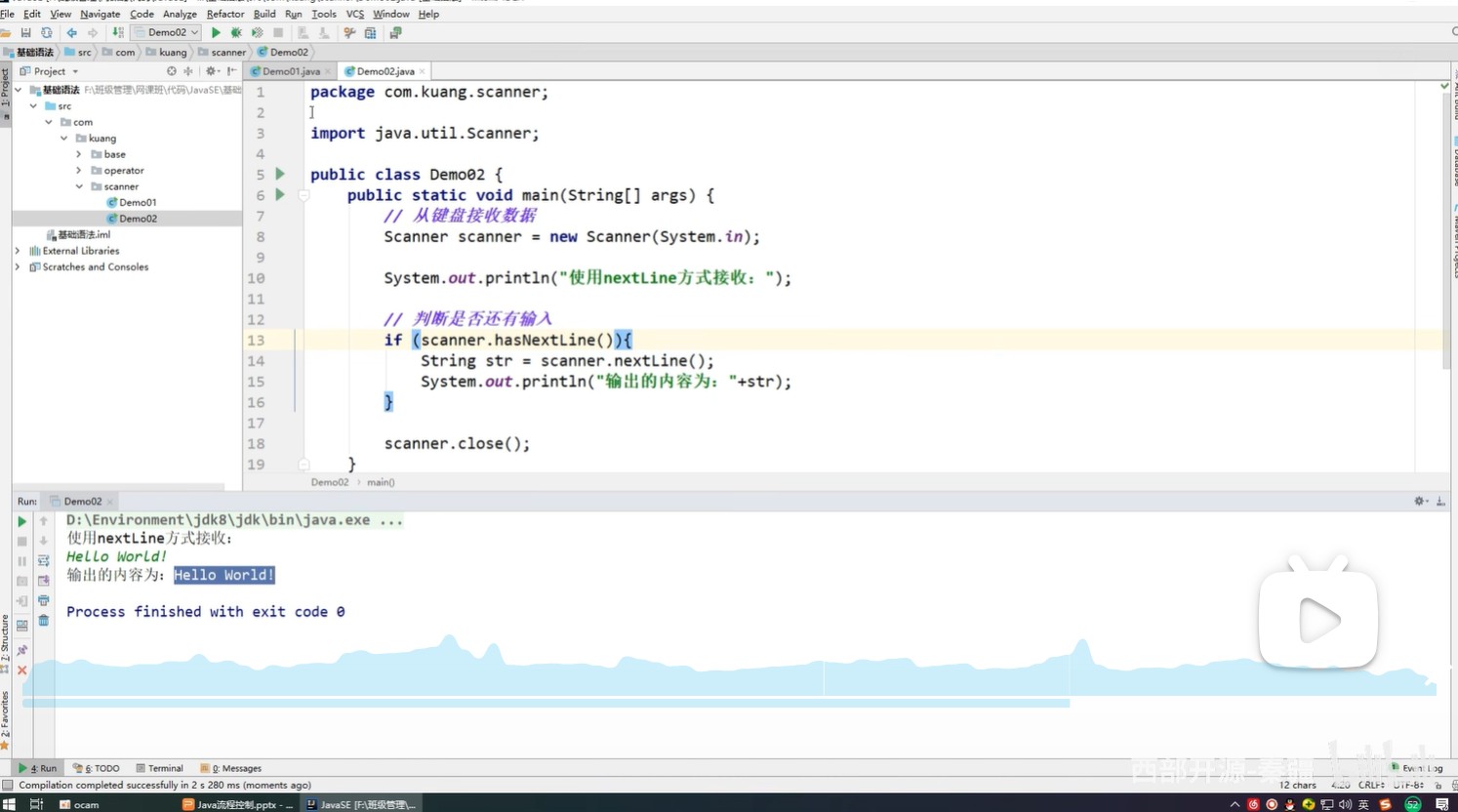The image size is (1458, 812).
Task: Open ocam in the taskbar
Action: tap(79, 804)
